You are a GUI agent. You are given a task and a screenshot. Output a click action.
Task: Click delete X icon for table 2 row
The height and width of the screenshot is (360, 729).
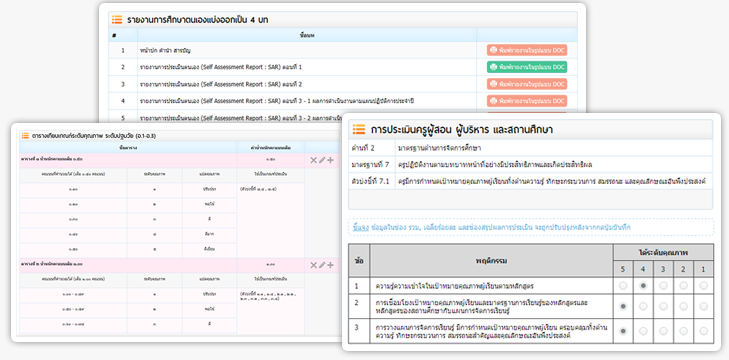coord(313,265)
